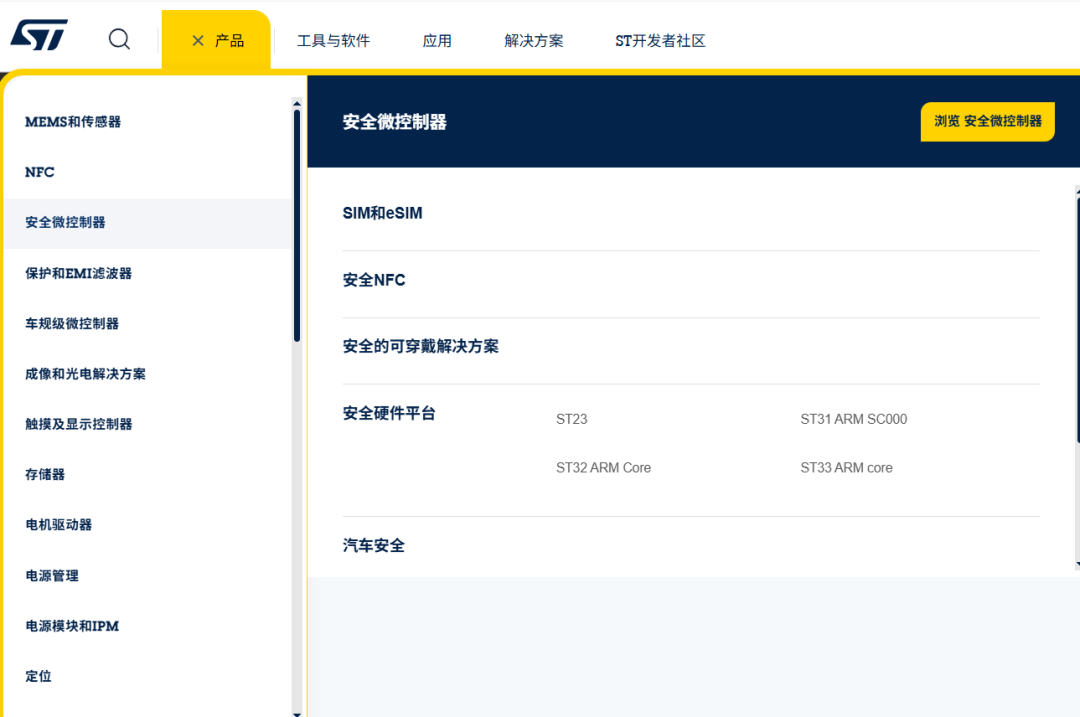The image size is (1080, 717).
Task: Select 电源管理 category
Action: pos(52,576)
